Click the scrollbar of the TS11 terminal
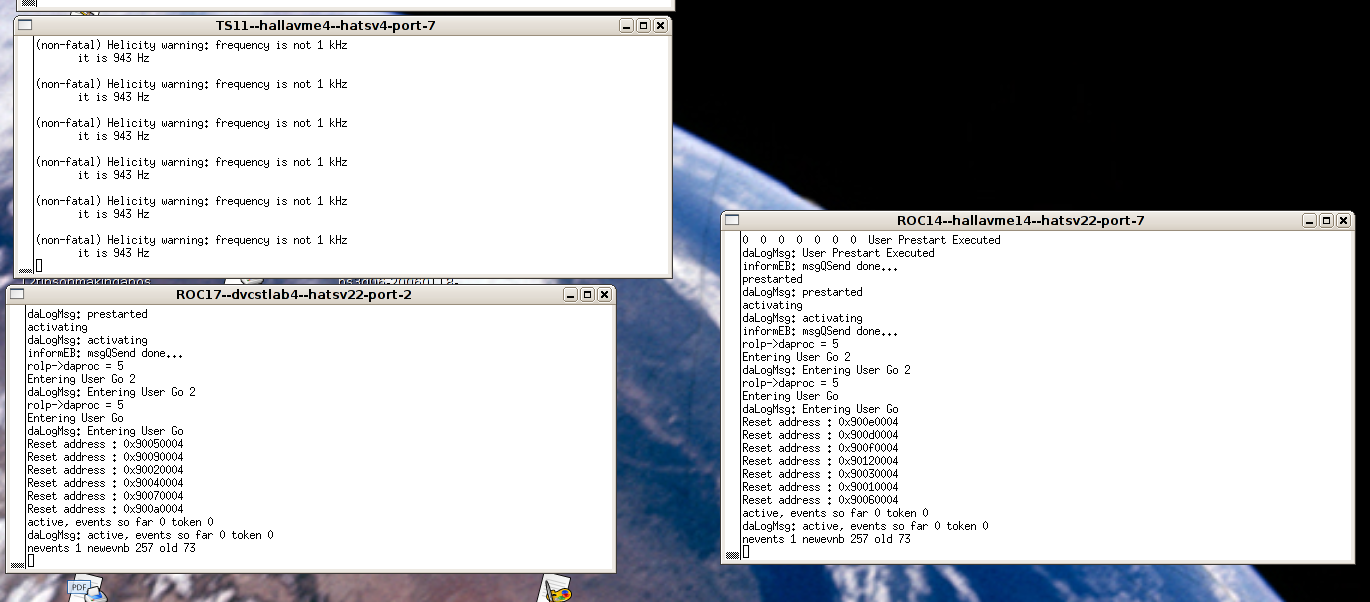 pyautogui.click(x=25, y=155)
